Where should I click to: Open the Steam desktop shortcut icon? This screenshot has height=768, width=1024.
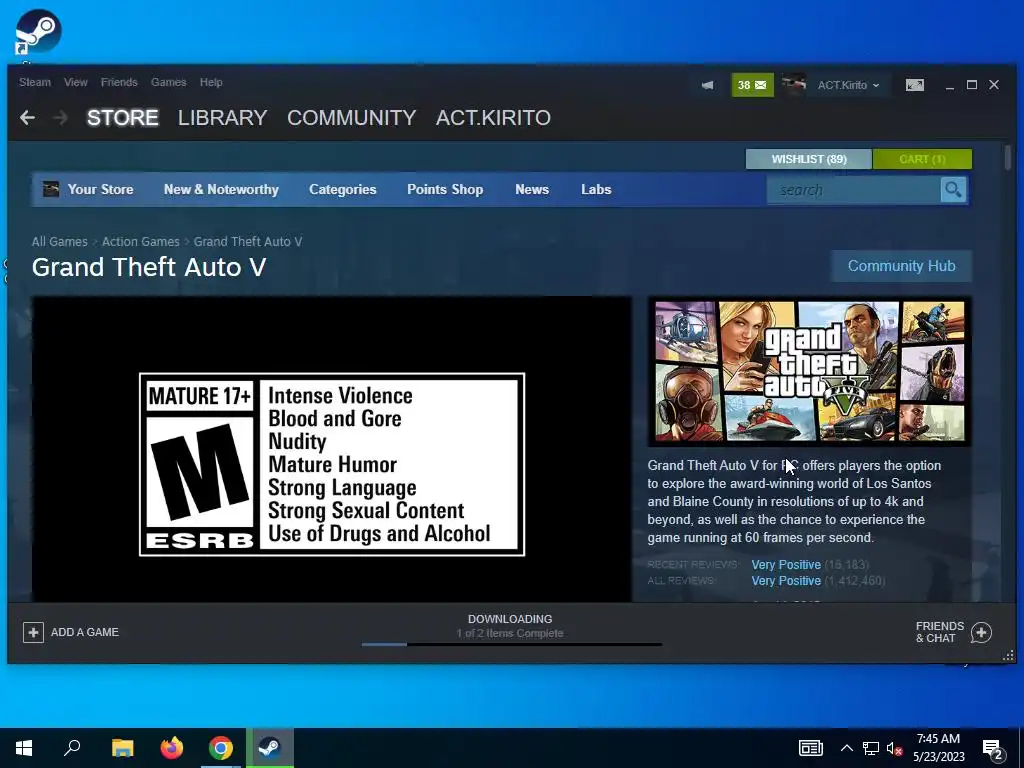click(38, 31)
